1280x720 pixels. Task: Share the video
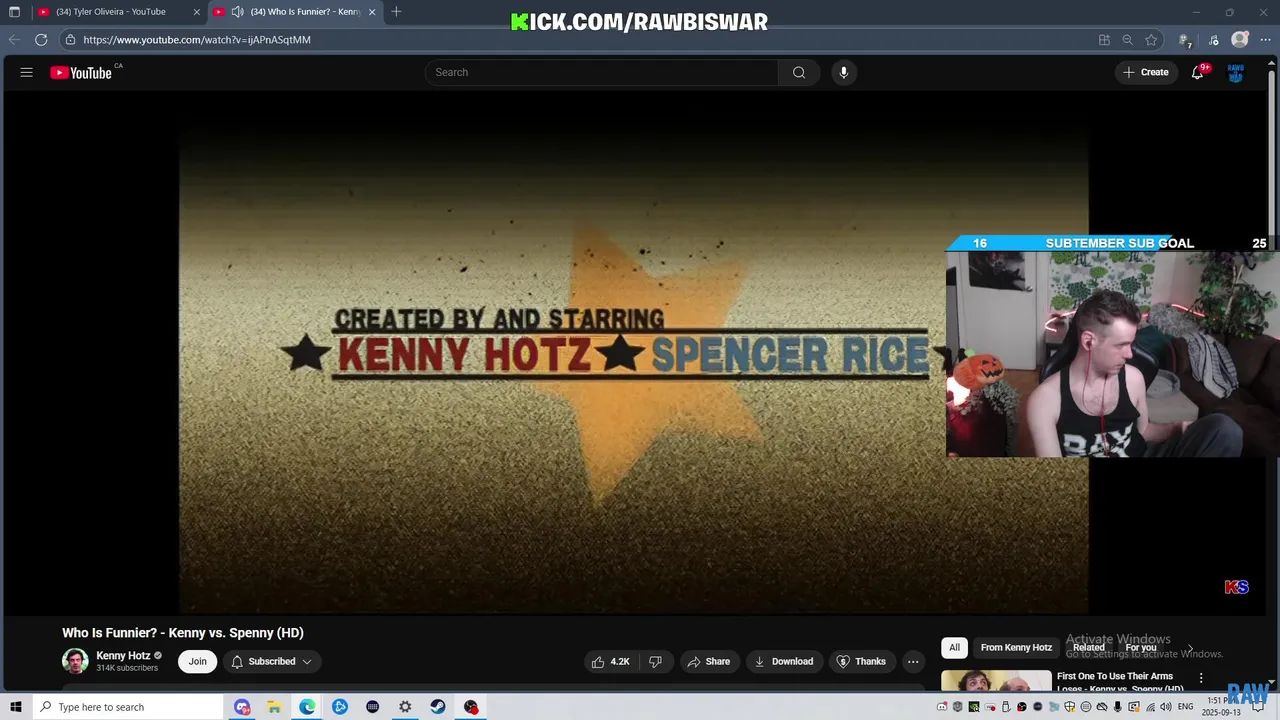coord(708,661)
